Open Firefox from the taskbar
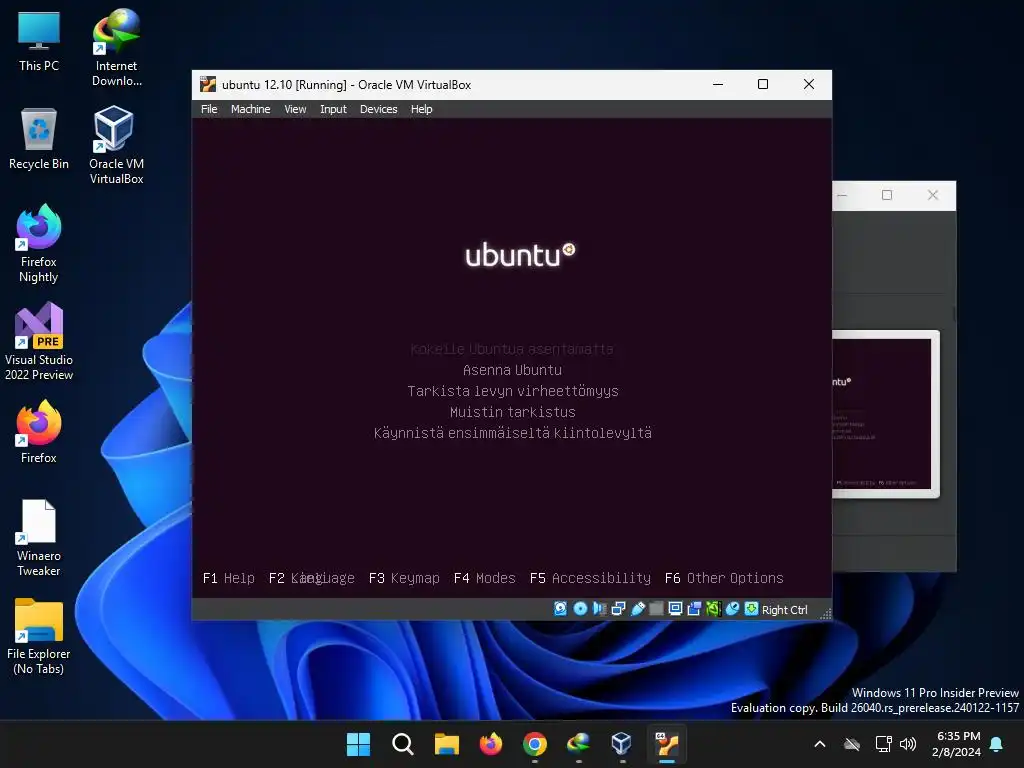 490,744
